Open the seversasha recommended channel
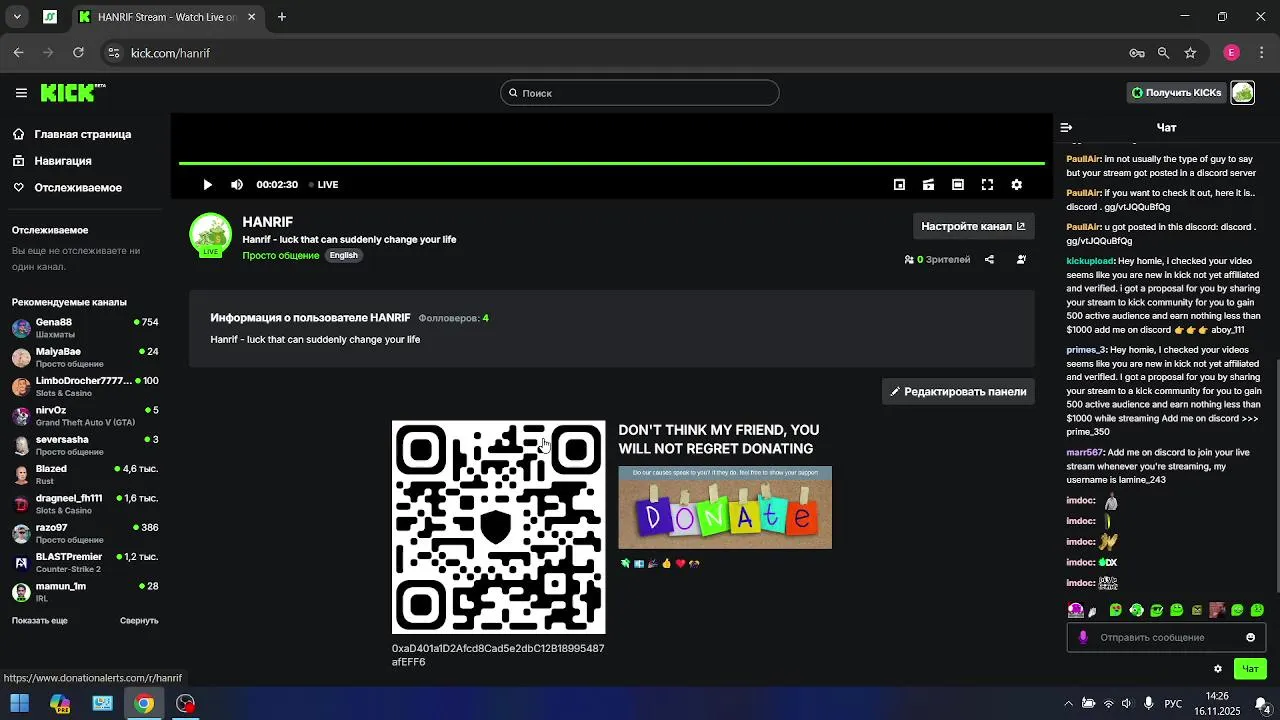 [85, 445]
